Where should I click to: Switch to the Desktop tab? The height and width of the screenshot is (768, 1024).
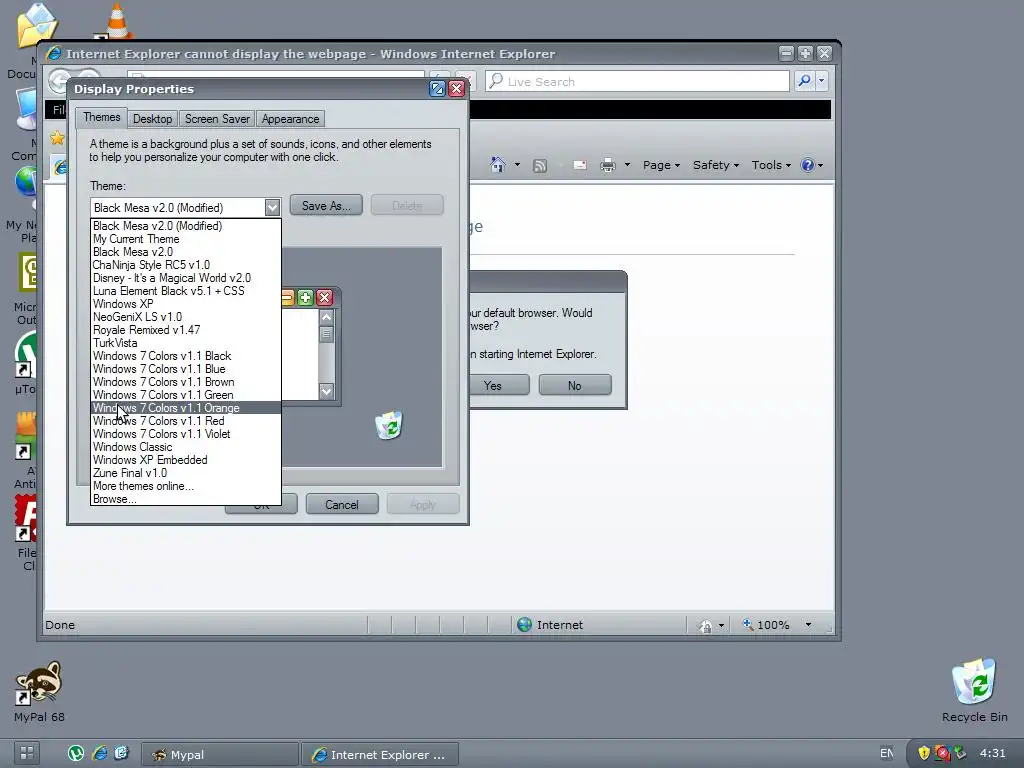(x=152, y=119)
